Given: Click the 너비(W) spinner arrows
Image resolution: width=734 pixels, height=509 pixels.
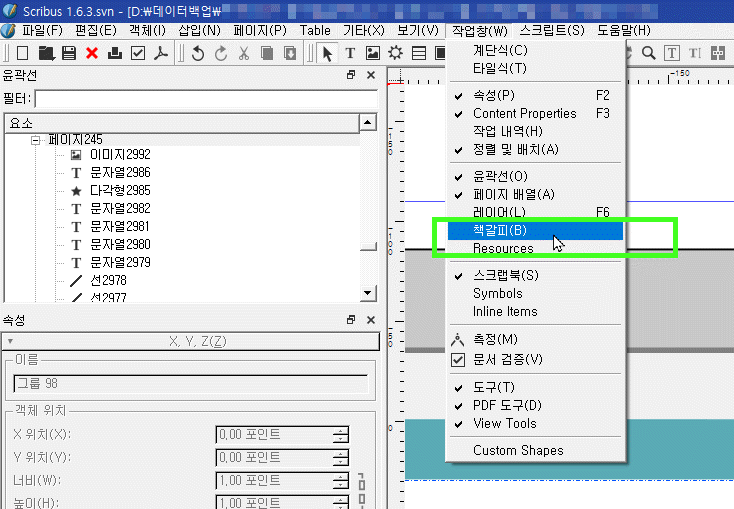Looking at the screenshot, I should point(341,480).
